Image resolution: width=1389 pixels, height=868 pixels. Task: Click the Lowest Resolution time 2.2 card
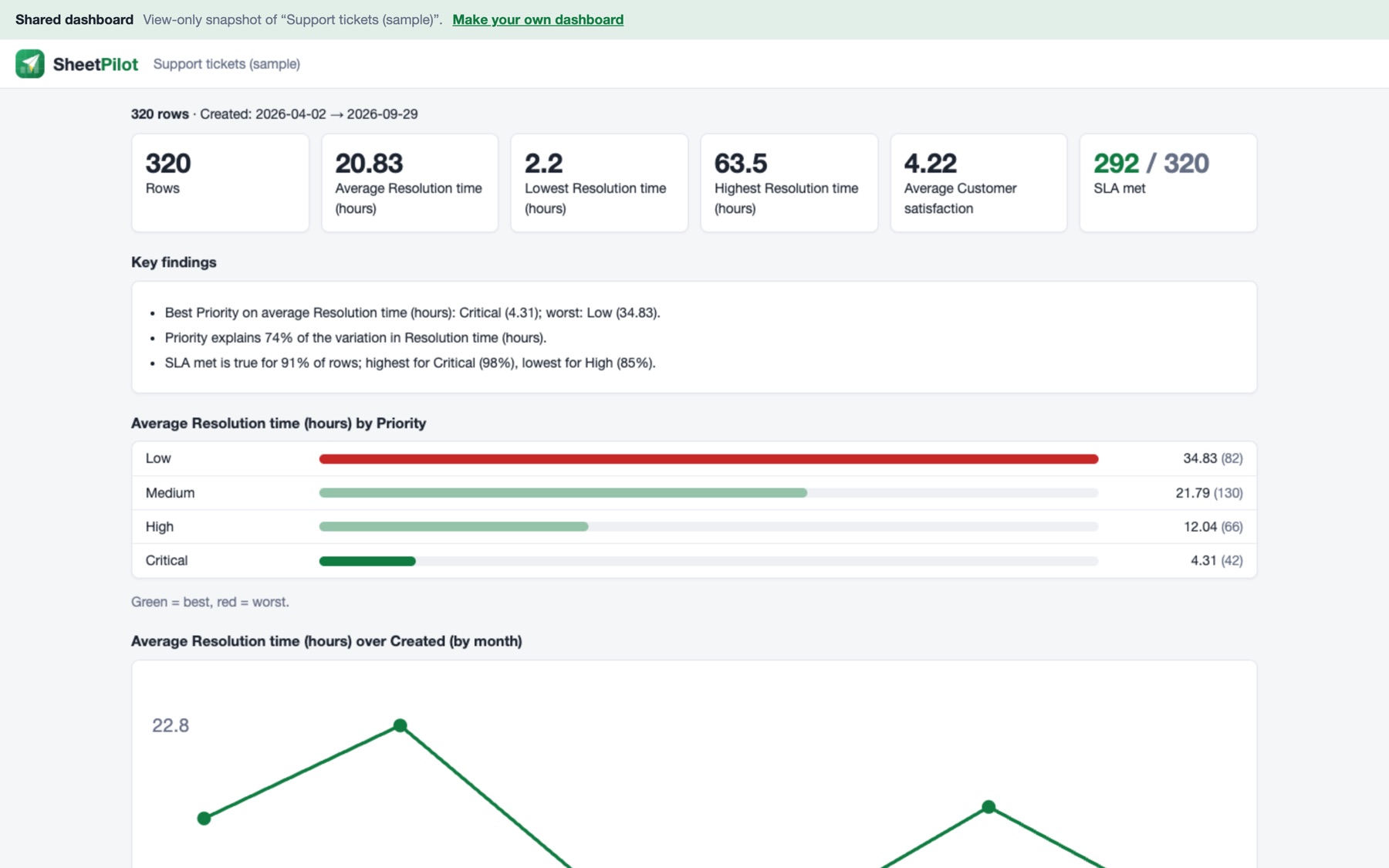pos(600,183)
